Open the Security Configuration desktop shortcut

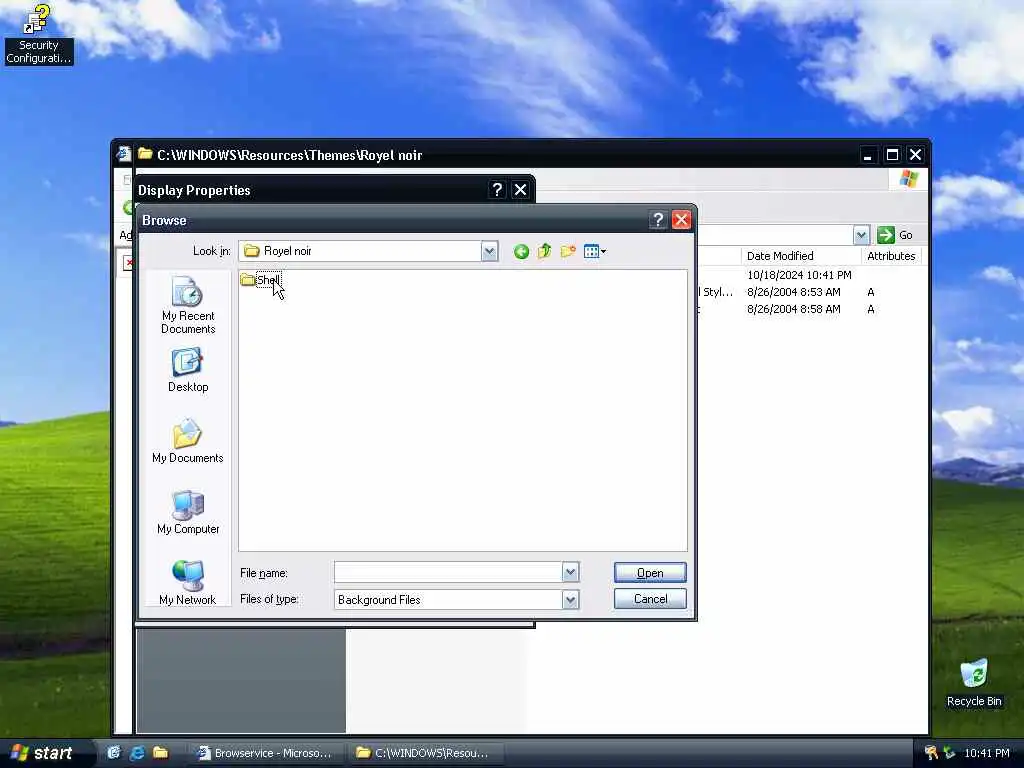point(38,34)
